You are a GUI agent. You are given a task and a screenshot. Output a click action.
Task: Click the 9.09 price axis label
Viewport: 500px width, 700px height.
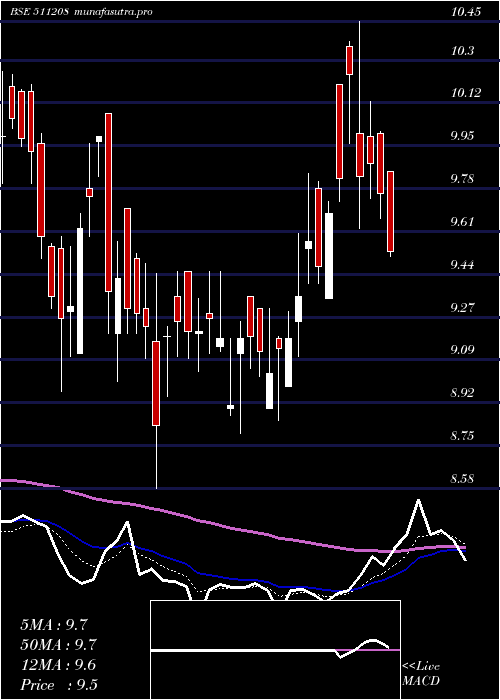463,350
